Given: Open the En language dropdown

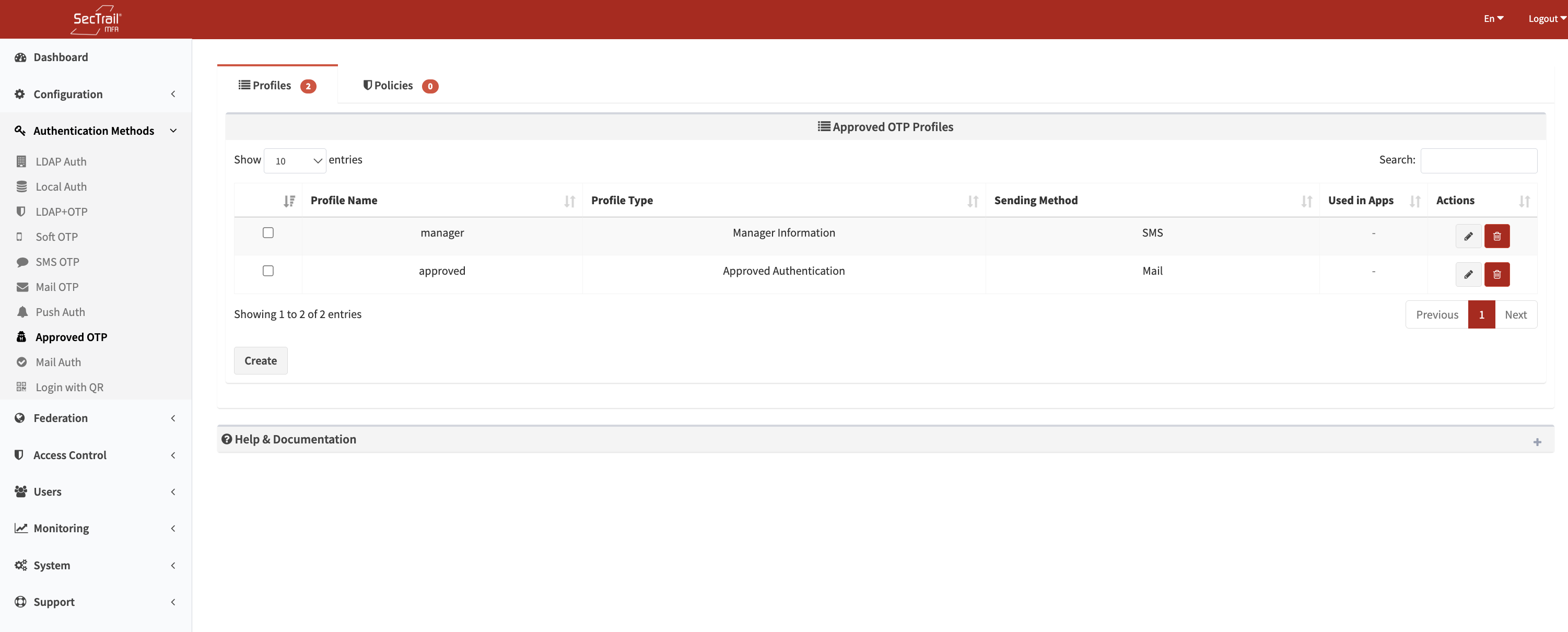Looking at the screenshot, I should [1492, 18].
